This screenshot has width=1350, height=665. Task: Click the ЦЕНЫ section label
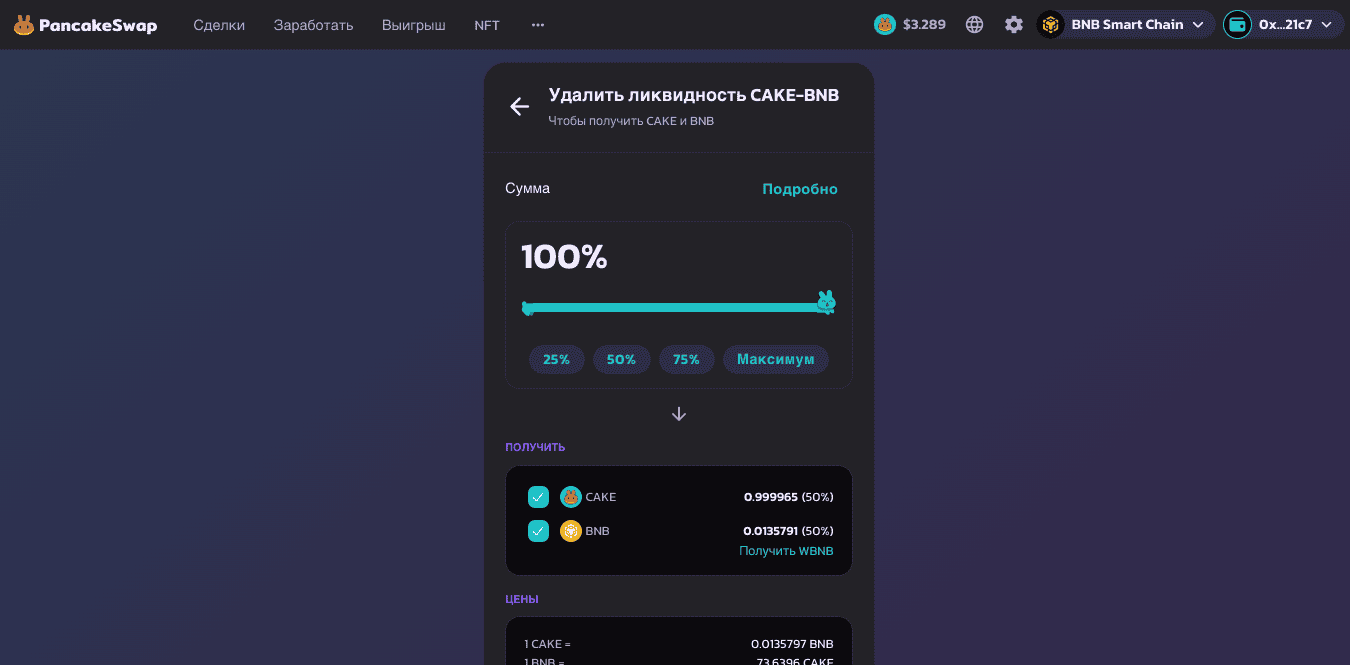click(x=522, y=599)
